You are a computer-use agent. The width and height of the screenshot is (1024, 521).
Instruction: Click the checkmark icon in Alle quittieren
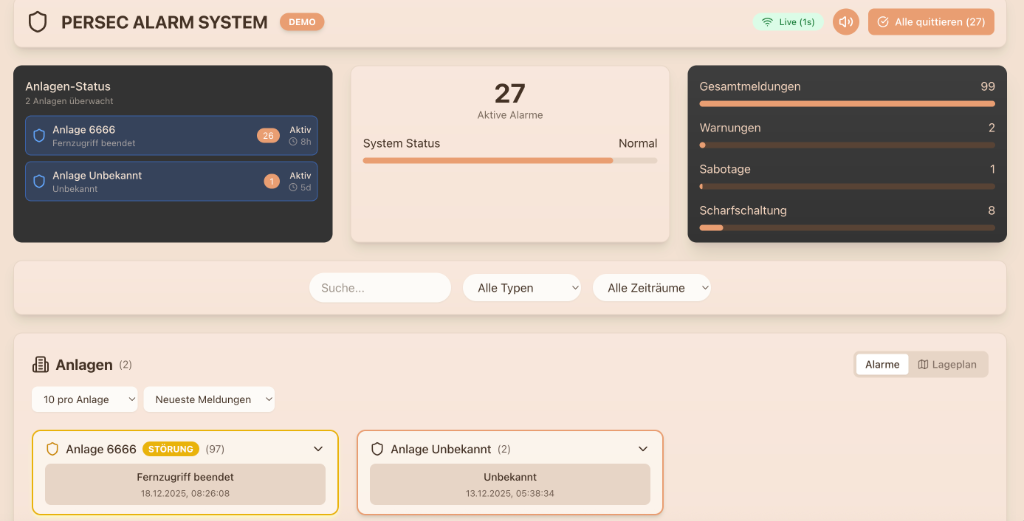pos(883,22)
